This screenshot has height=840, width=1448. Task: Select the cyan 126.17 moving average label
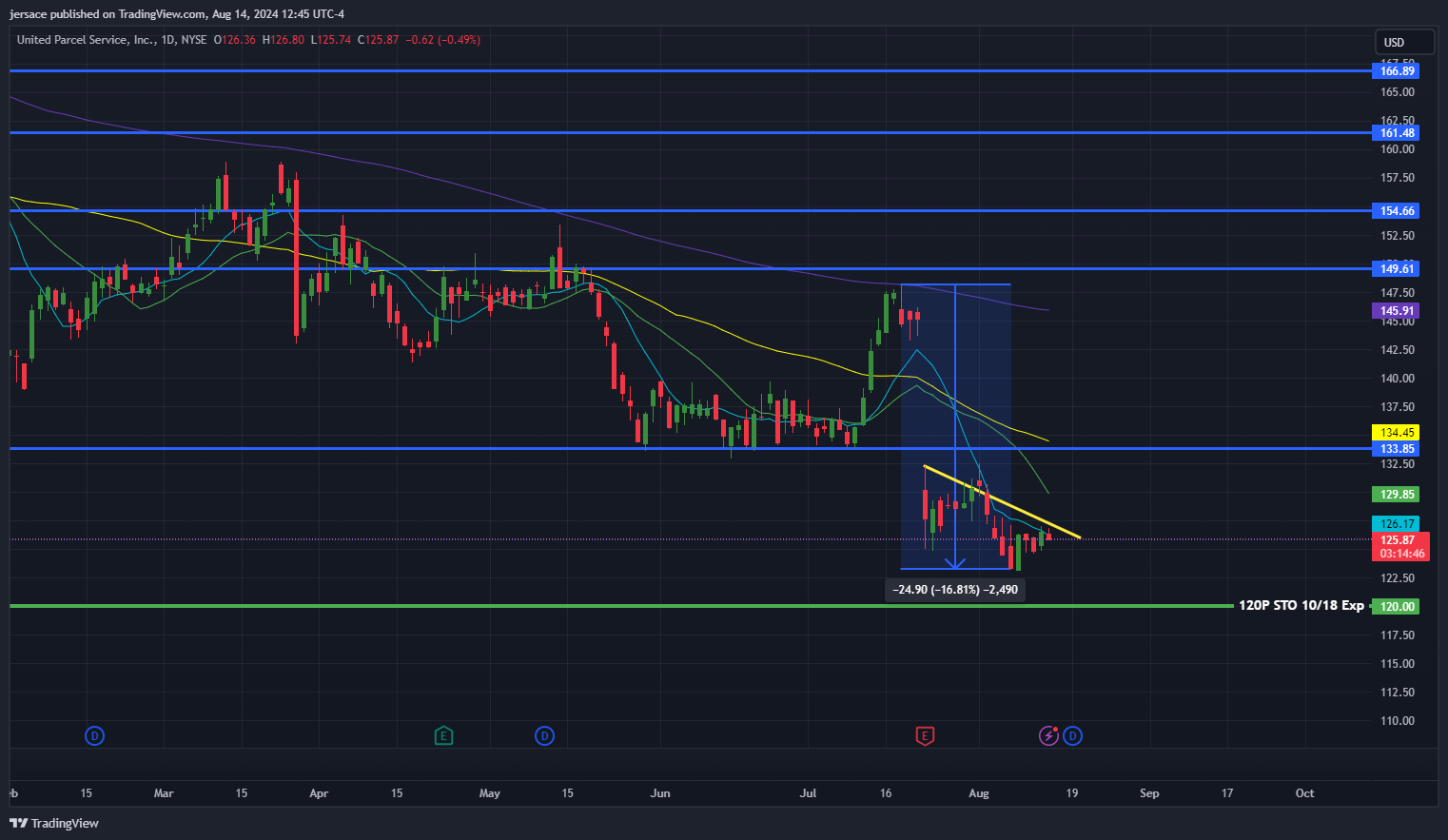pos(1397,523)
